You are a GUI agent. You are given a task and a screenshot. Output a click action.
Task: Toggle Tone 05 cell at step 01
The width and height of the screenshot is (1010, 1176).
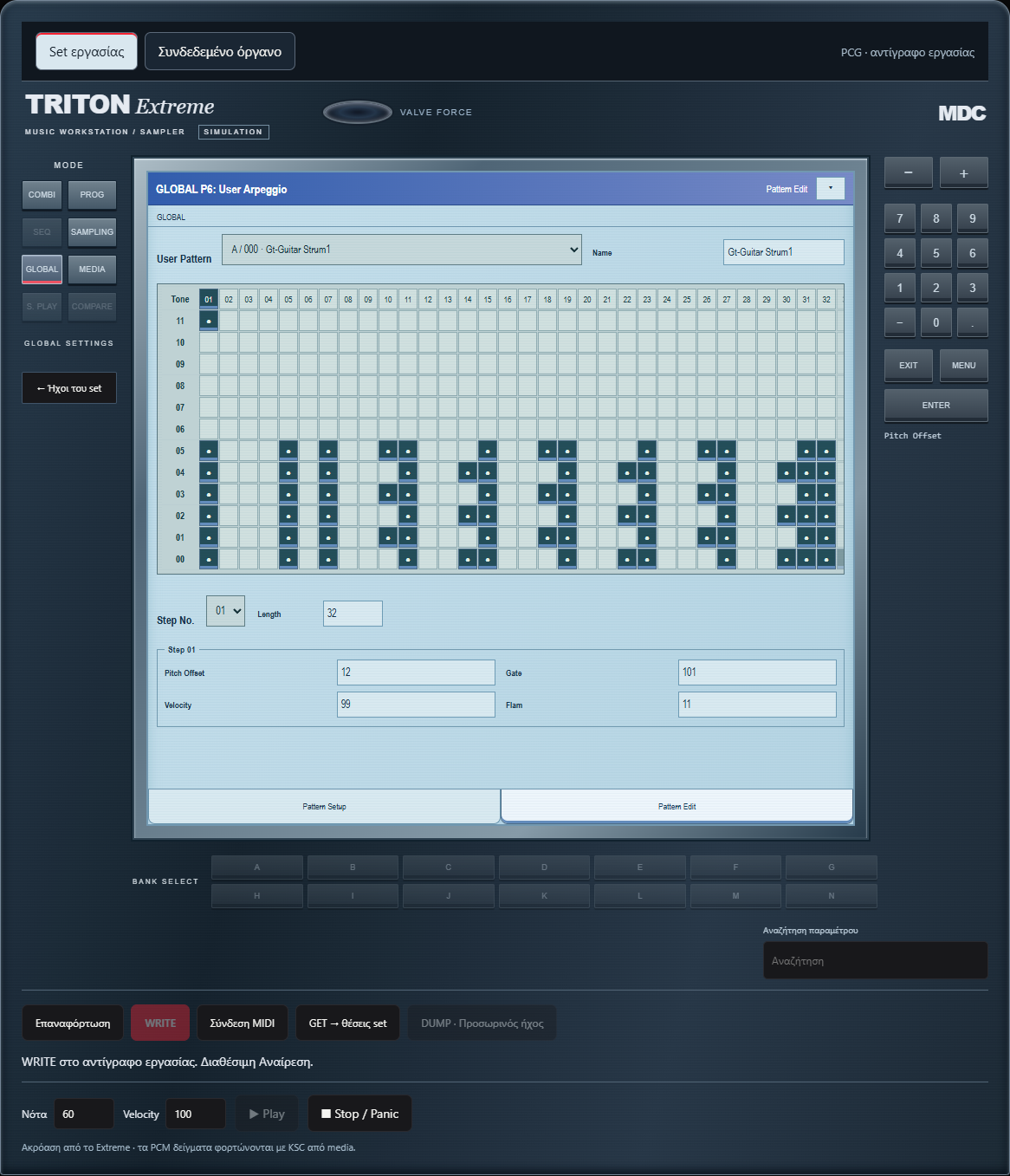(209, 451)
